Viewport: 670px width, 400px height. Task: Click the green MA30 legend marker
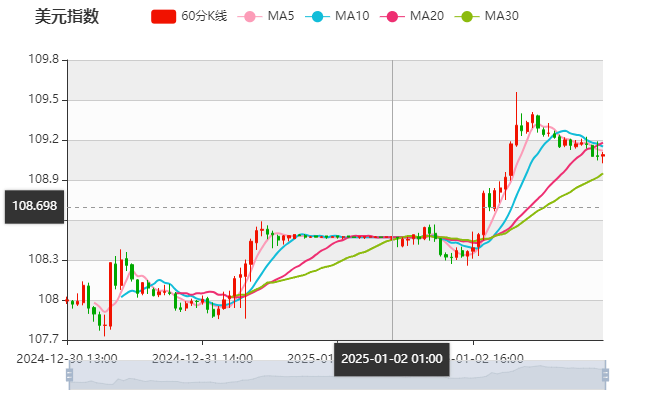466,17
